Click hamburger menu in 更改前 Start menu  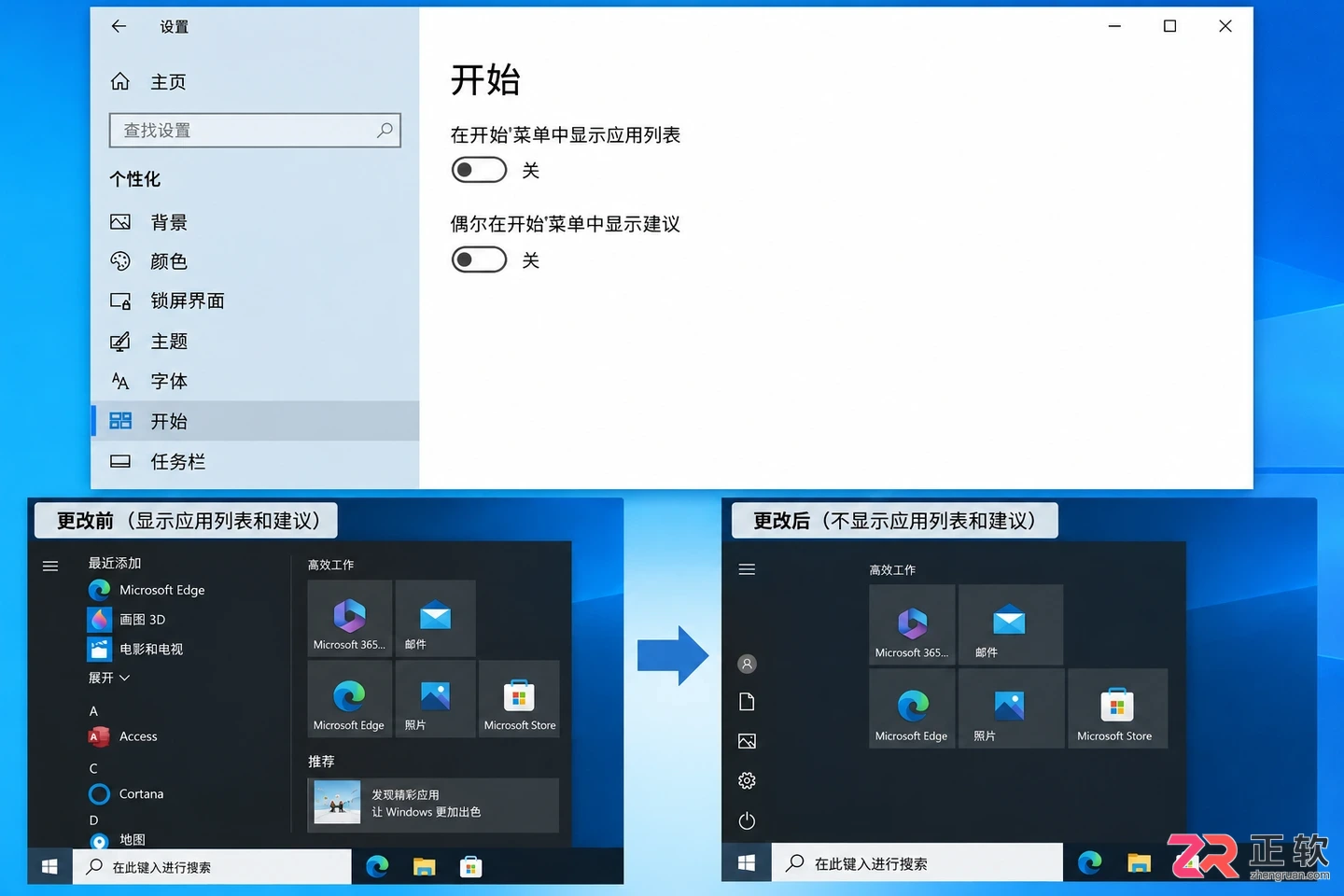point(50,566)
